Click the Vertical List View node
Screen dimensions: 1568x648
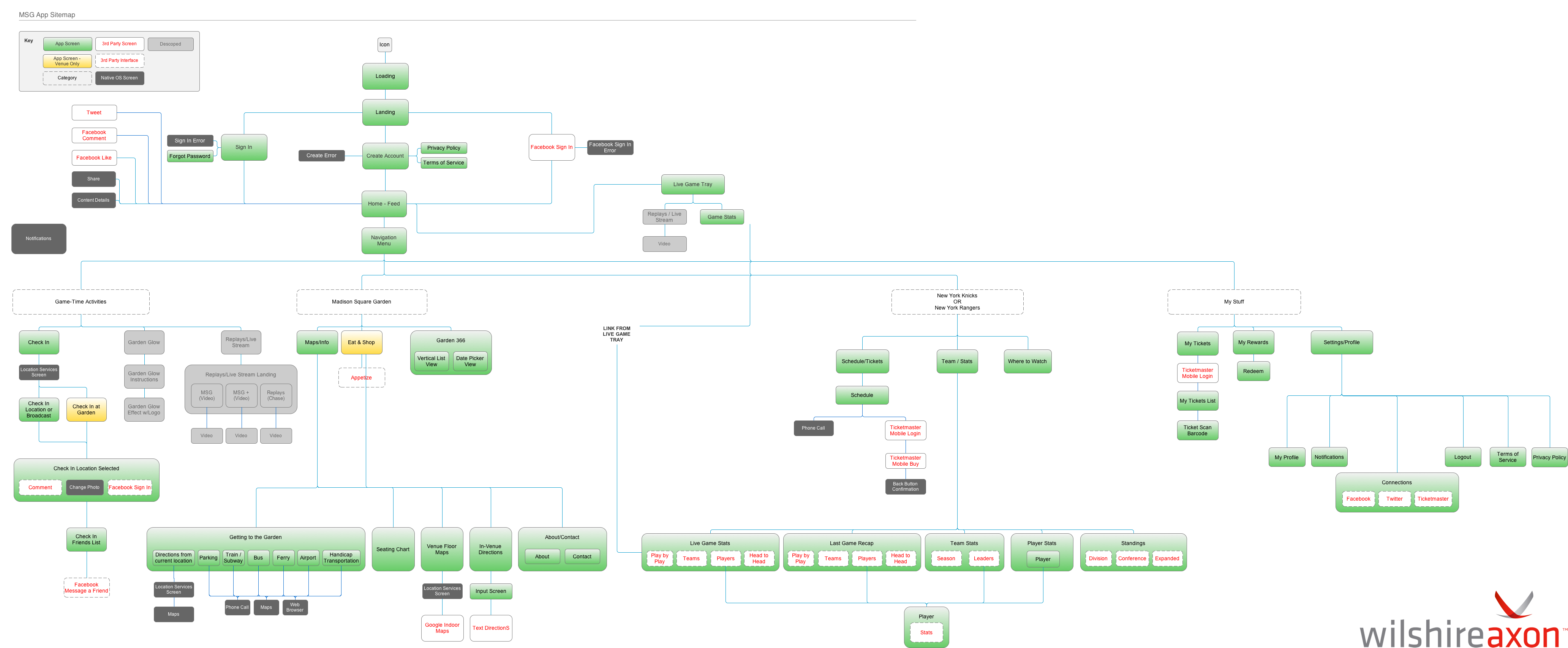coord(432,362)
